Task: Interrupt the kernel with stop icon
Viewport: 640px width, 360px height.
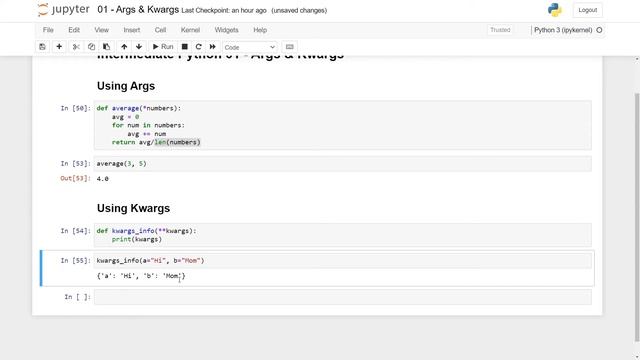Action: click(x=184, y=47)
